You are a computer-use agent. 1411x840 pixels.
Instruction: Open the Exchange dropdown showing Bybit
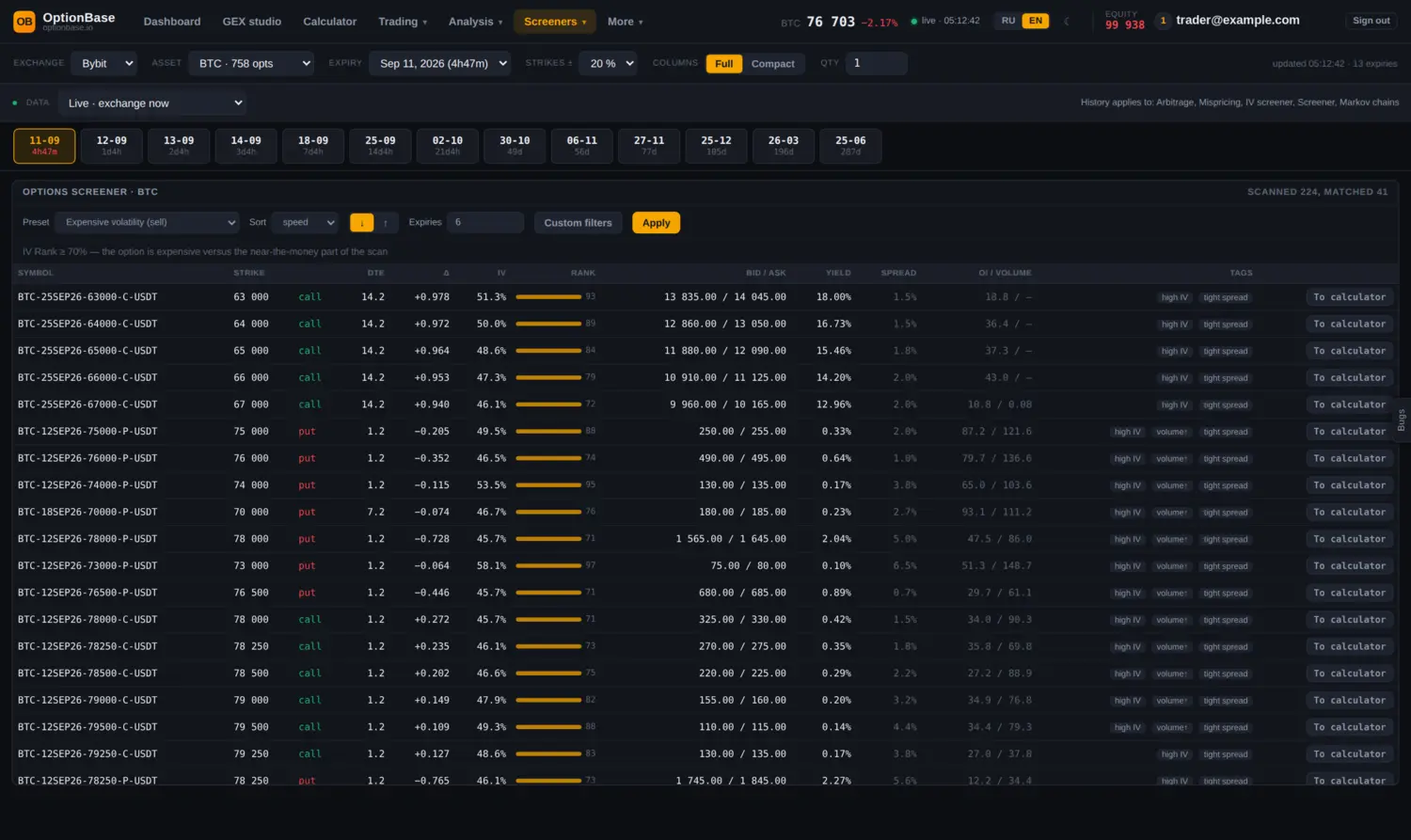coord(104,63)
